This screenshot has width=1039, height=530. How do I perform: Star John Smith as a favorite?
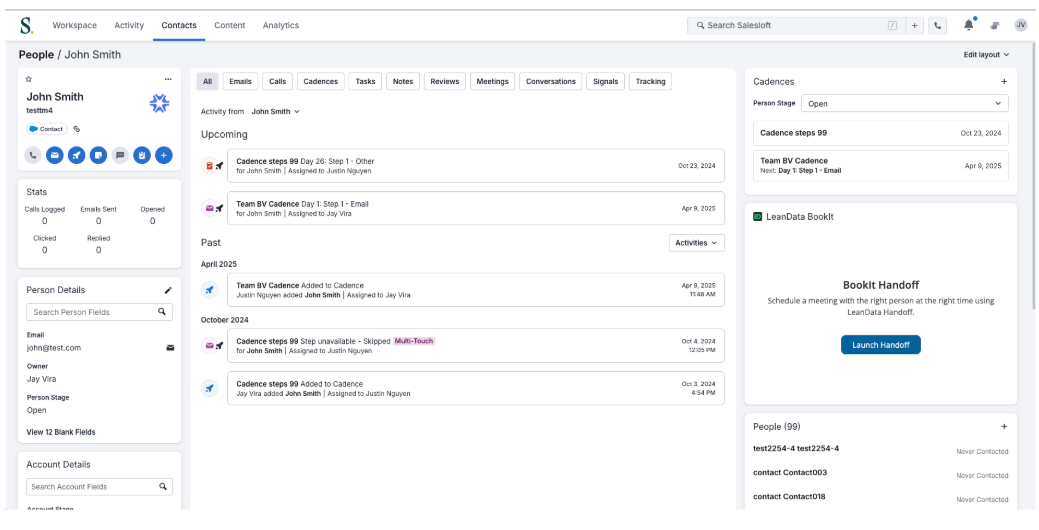(28, 79)
